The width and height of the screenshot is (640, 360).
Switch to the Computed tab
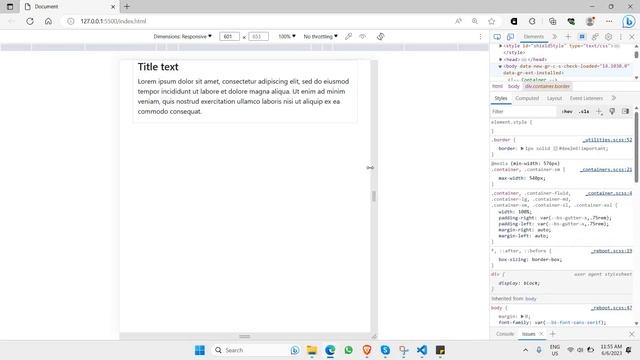click(x=527, y=98)
